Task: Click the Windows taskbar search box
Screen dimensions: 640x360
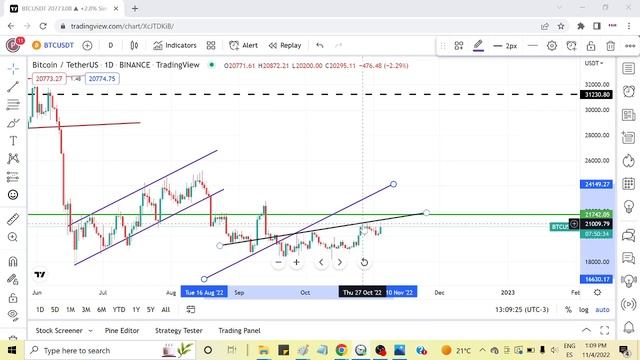Action: (110, 350)
